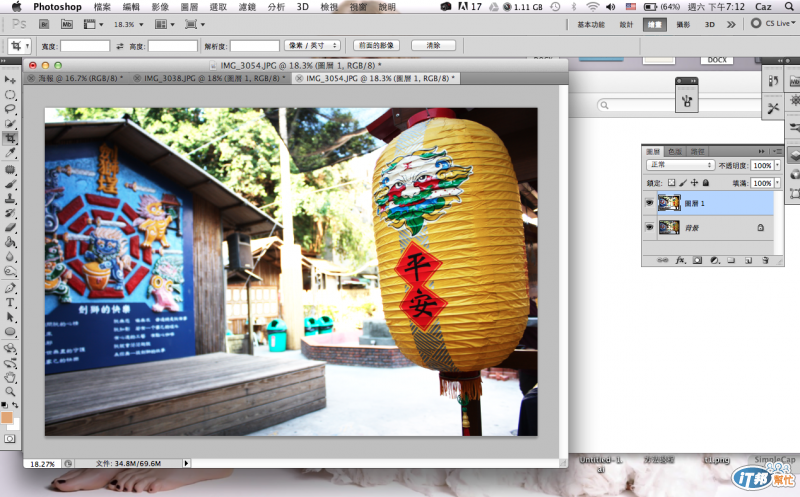
Task: Select the Eyedropper tool
Action: [10, 153]
